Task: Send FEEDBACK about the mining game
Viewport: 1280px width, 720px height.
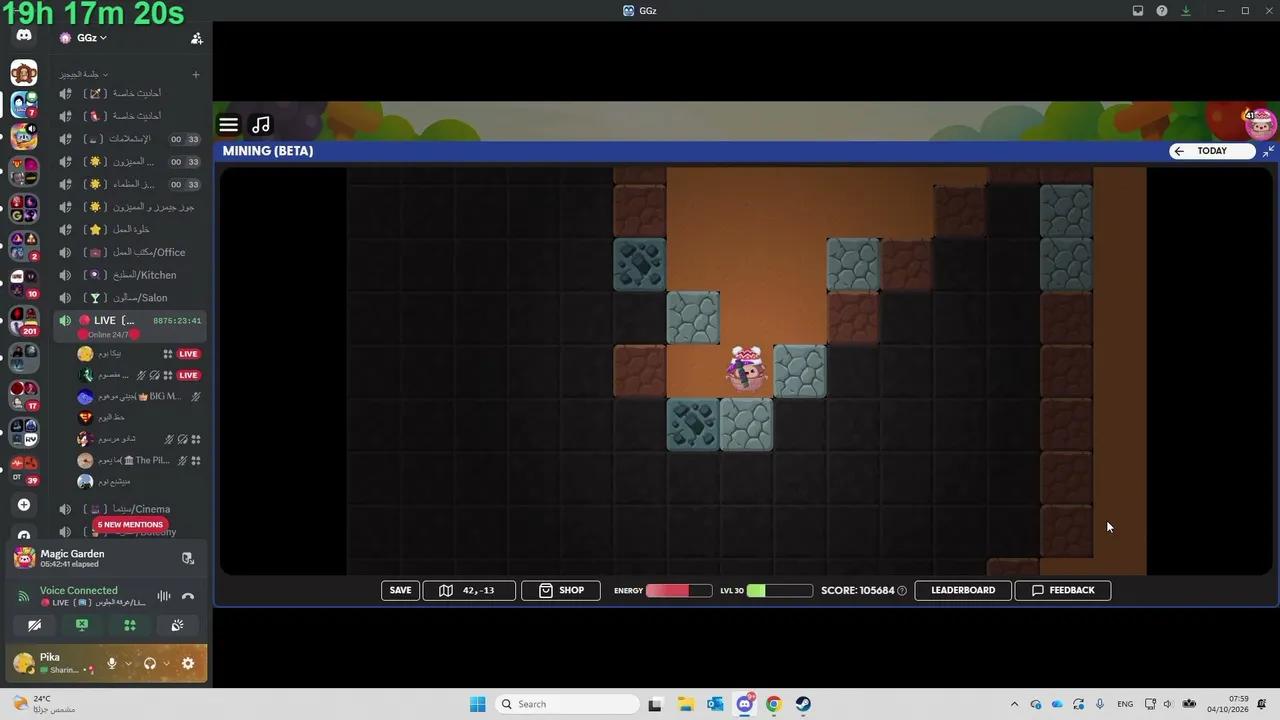Action: (x=1063, y=590)
